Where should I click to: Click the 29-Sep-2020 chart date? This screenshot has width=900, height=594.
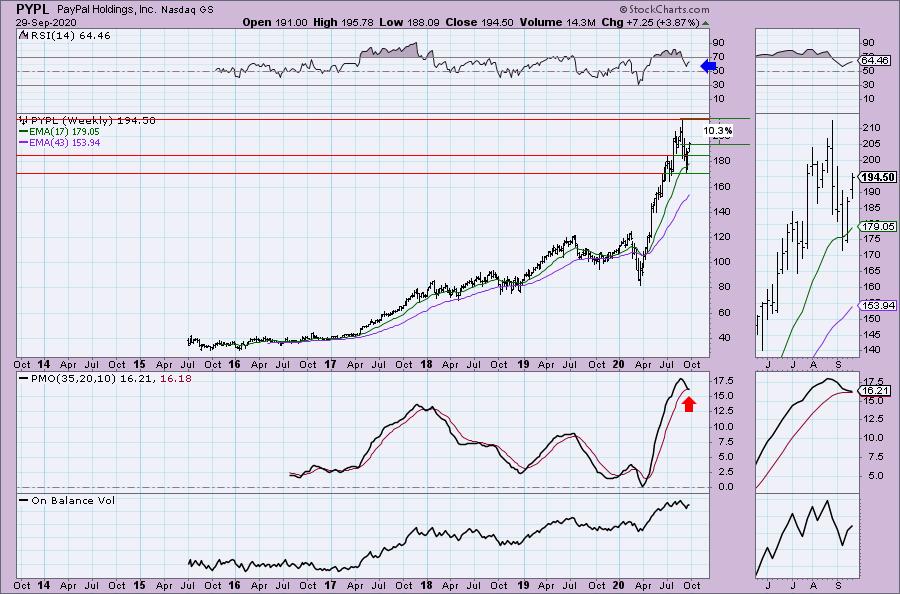tap(44, 22)
